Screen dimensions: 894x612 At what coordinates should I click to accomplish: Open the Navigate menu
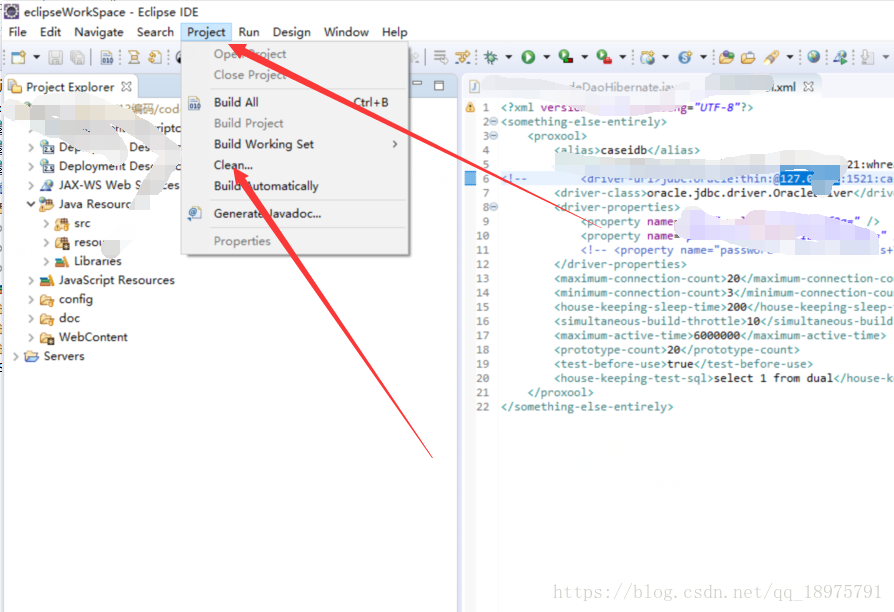point(99,32)
